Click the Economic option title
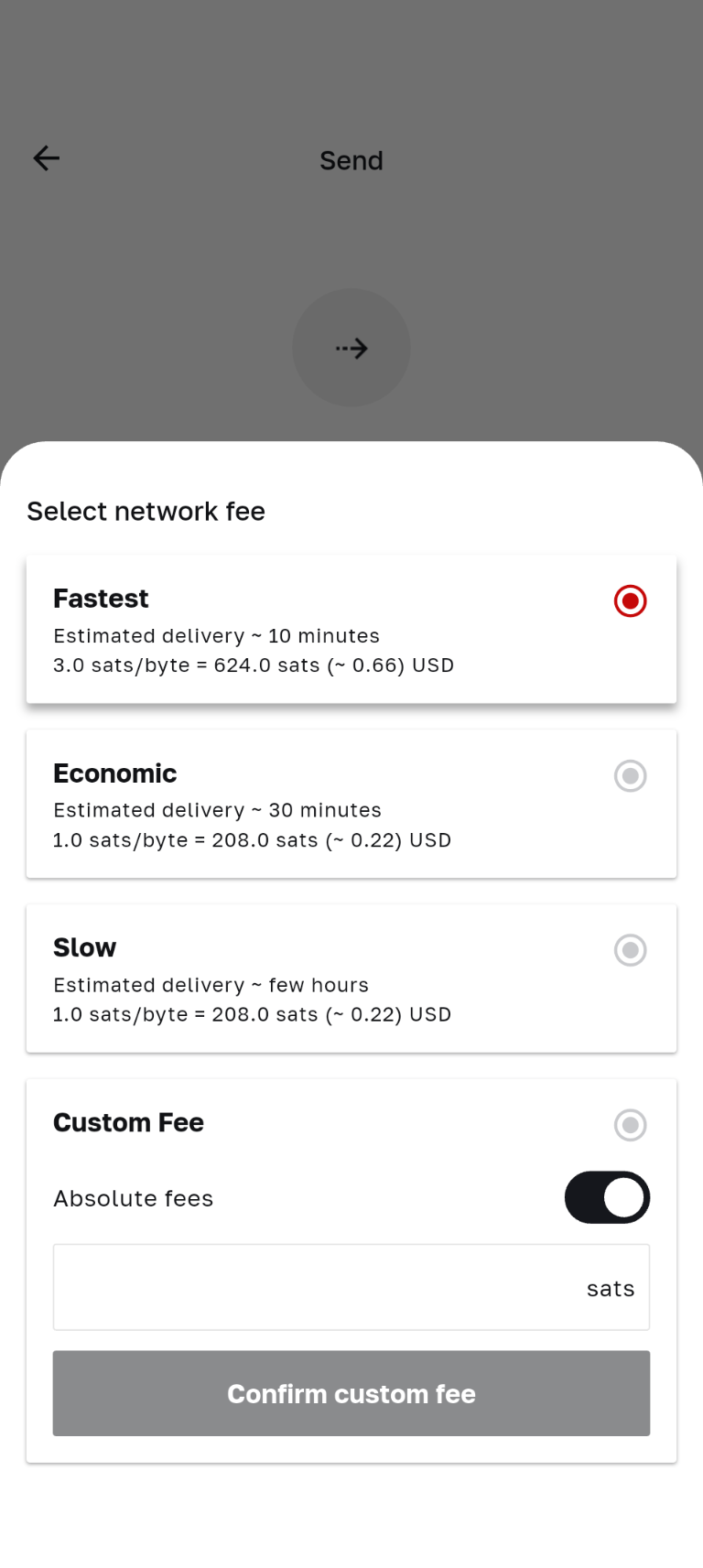Viewport: 703px width, 1568px height. (114, 773)
